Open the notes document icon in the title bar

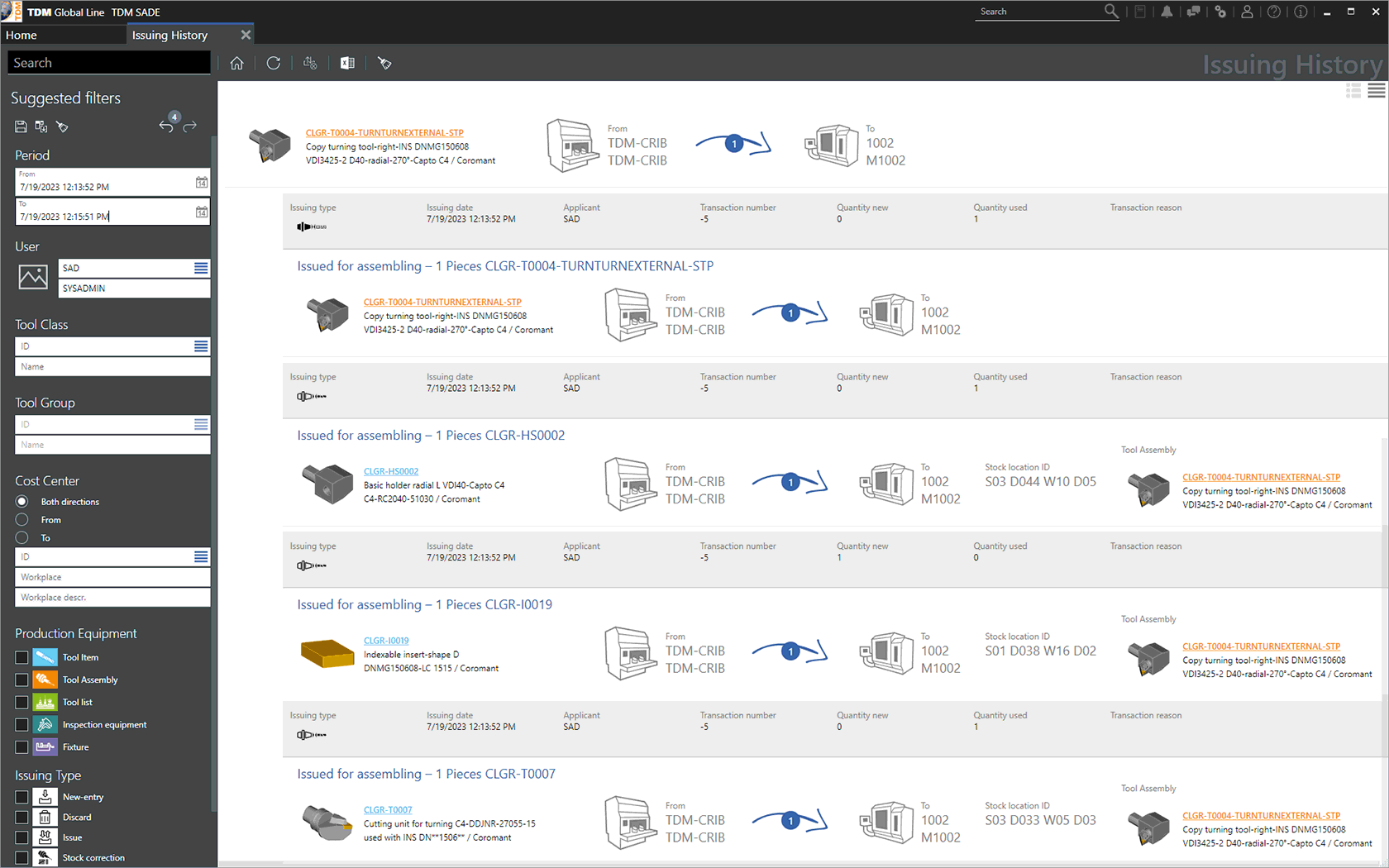(x=1140, y=12)
